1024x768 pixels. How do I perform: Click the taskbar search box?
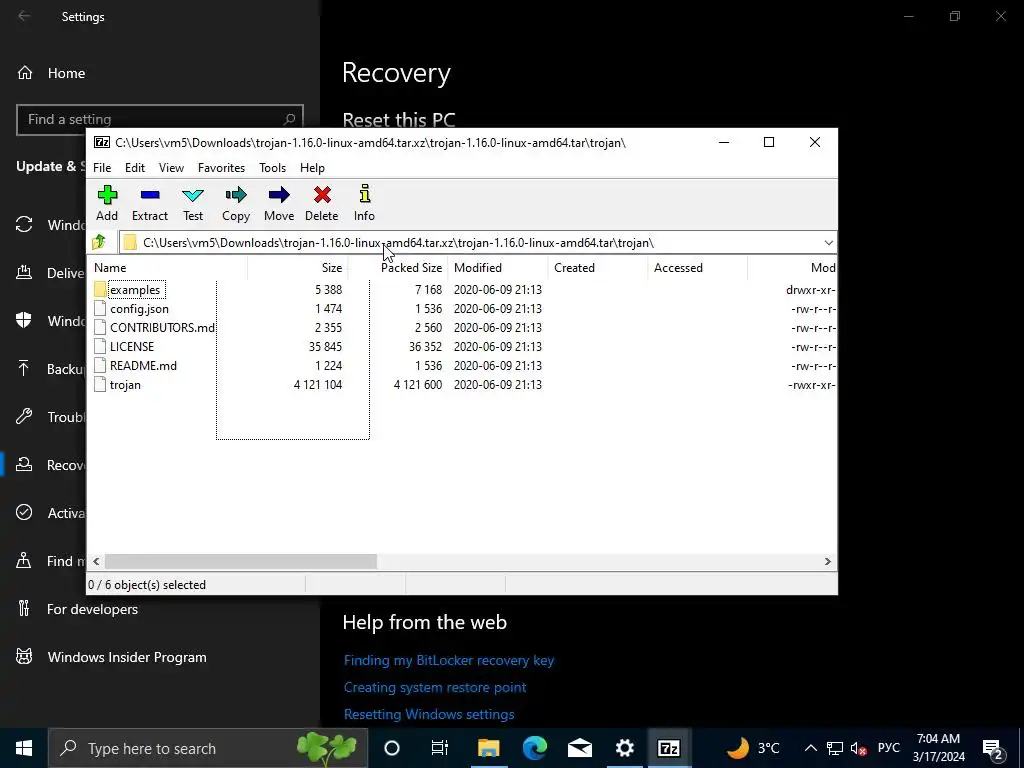208,748
